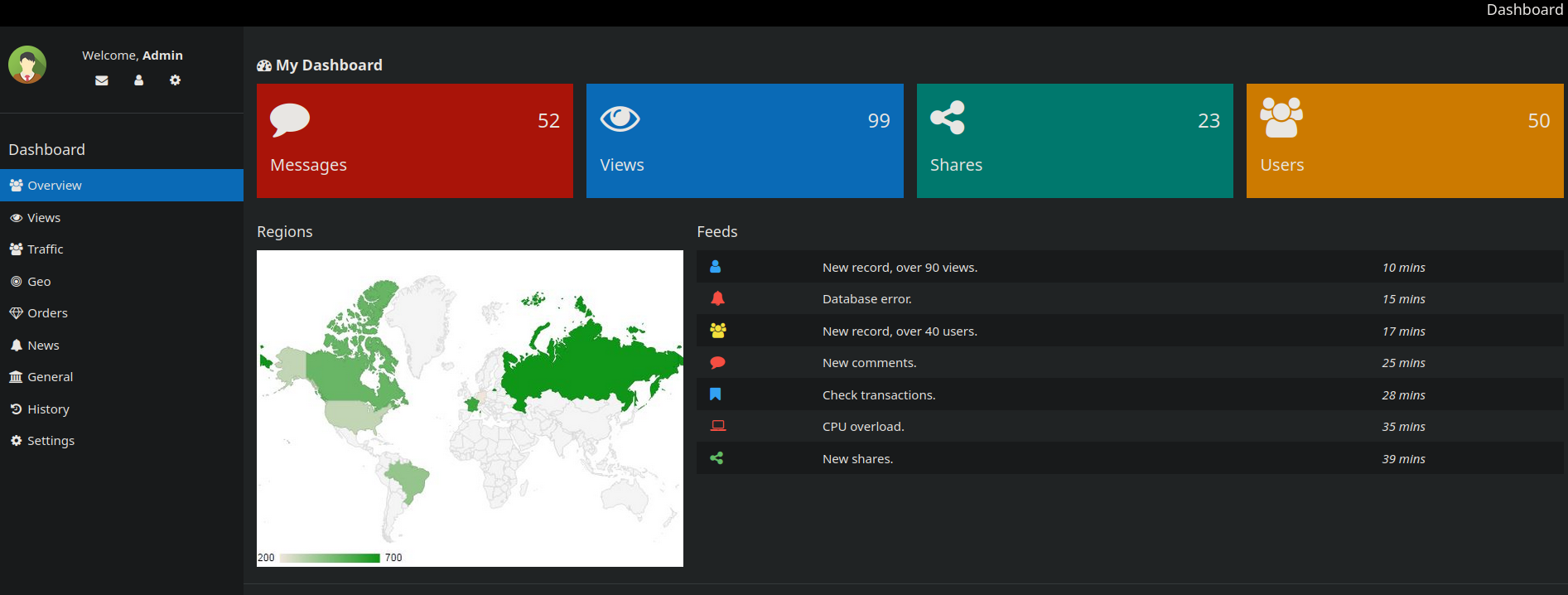This screenshot has width=1568, height=595.
Task: Click the envelope messages icon under Welcome
Action: [x=102, y=80]
